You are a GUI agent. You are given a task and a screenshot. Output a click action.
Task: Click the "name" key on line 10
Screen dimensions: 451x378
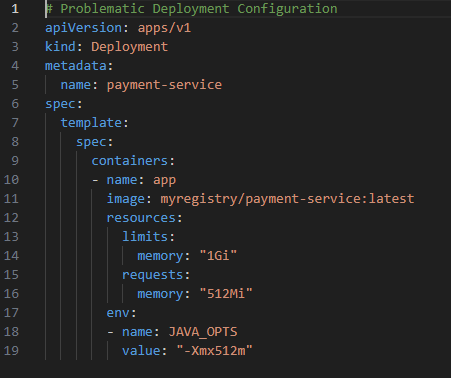[122, 180]
